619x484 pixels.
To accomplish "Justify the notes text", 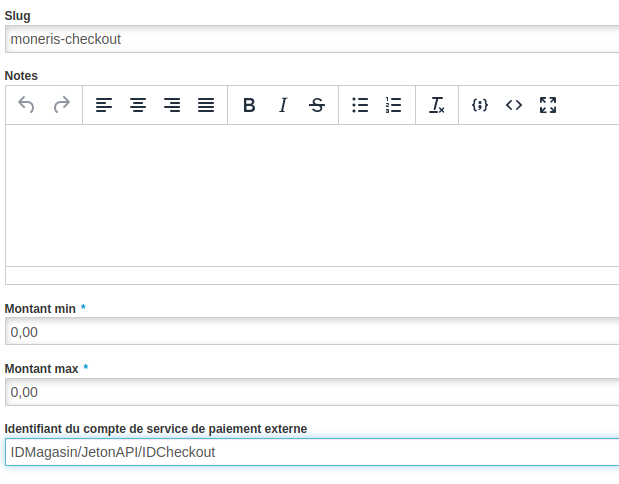I will click(206, 105).
